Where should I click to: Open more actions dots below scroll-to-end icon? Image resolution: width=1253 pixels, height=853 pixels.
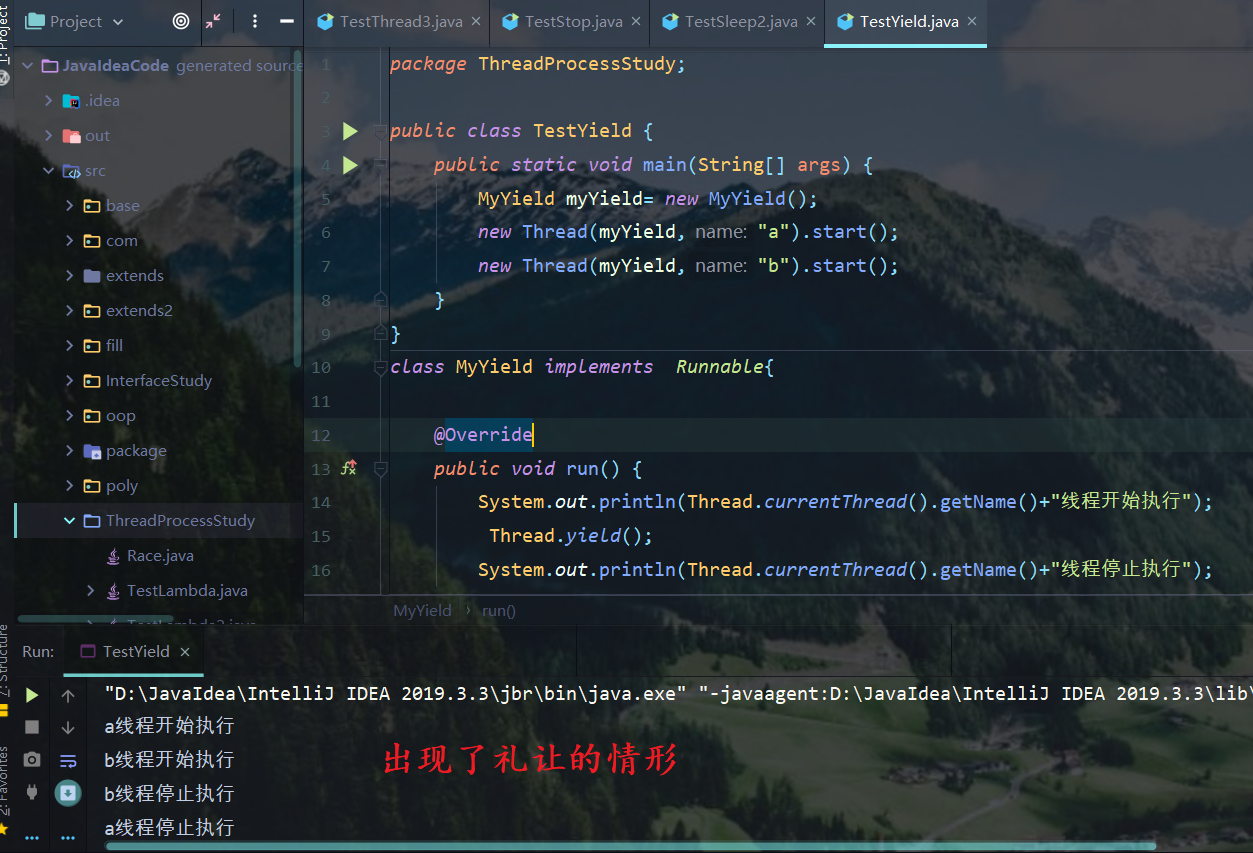pyautogui.click(x=68, y=838)
